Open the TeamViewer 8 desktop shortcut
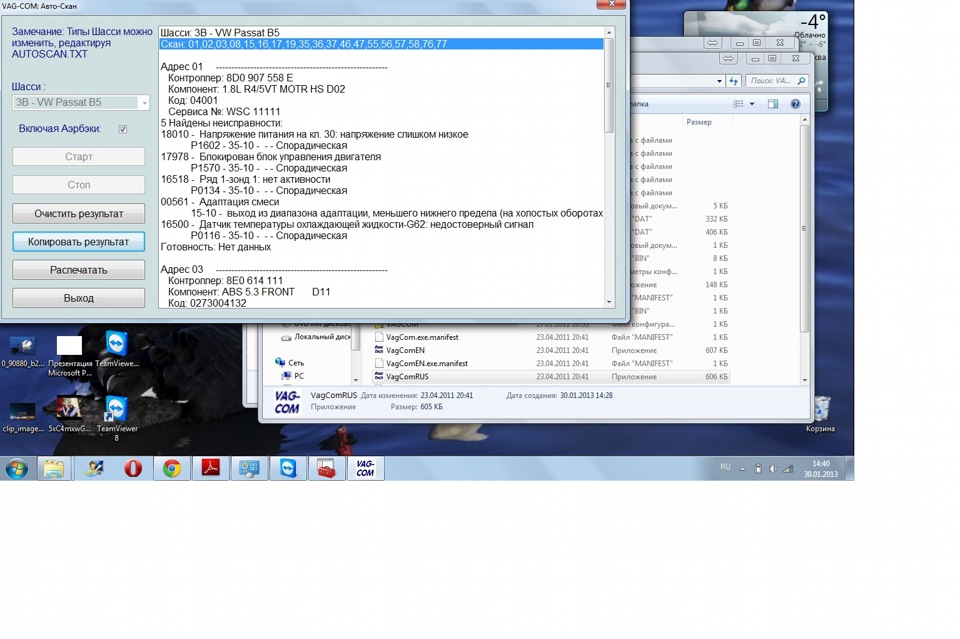The width and height of the screenshot is (960, 639). pos(116,419)
